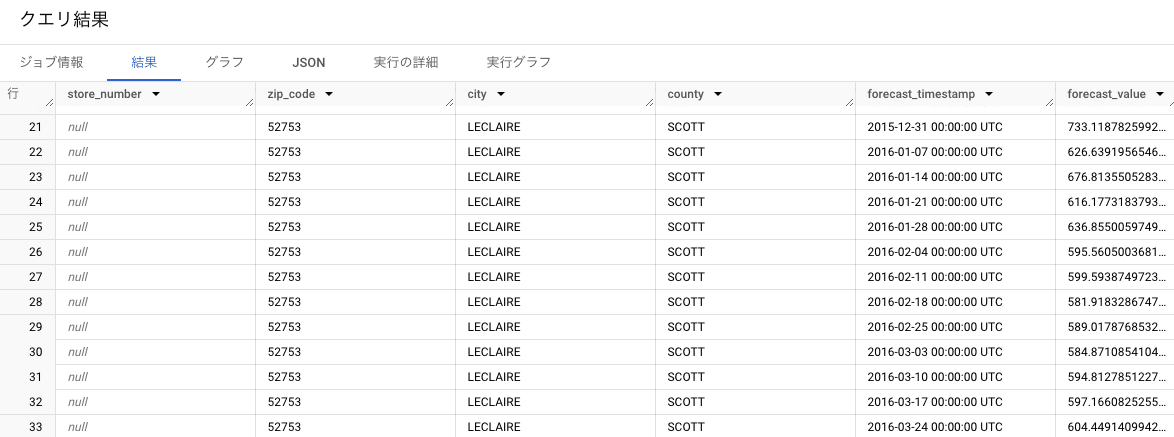
Task: Open the county column dropdown arrow
Action: coord(717,94)
